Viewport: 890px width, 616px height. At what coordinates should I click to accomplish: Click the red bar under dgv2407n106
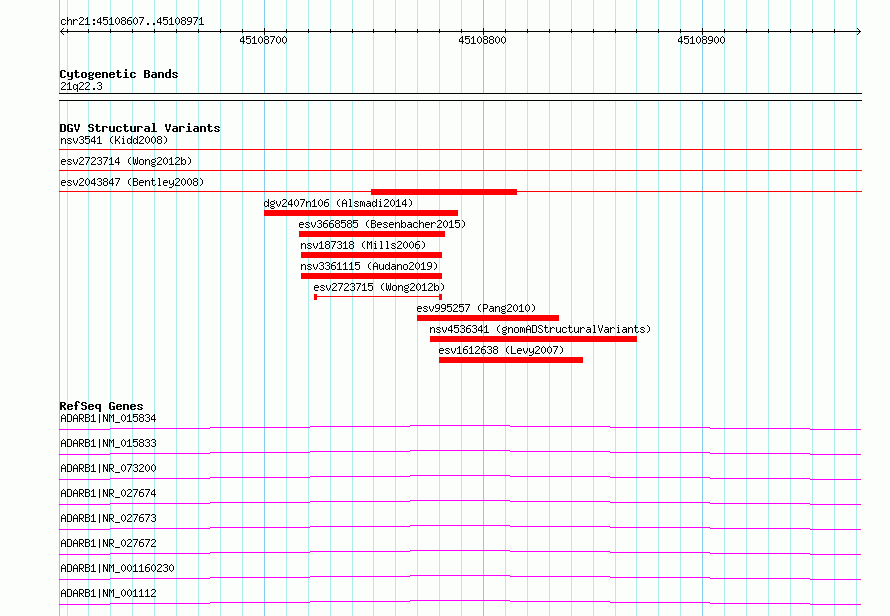pyautogui.click(x=361, y=213)
